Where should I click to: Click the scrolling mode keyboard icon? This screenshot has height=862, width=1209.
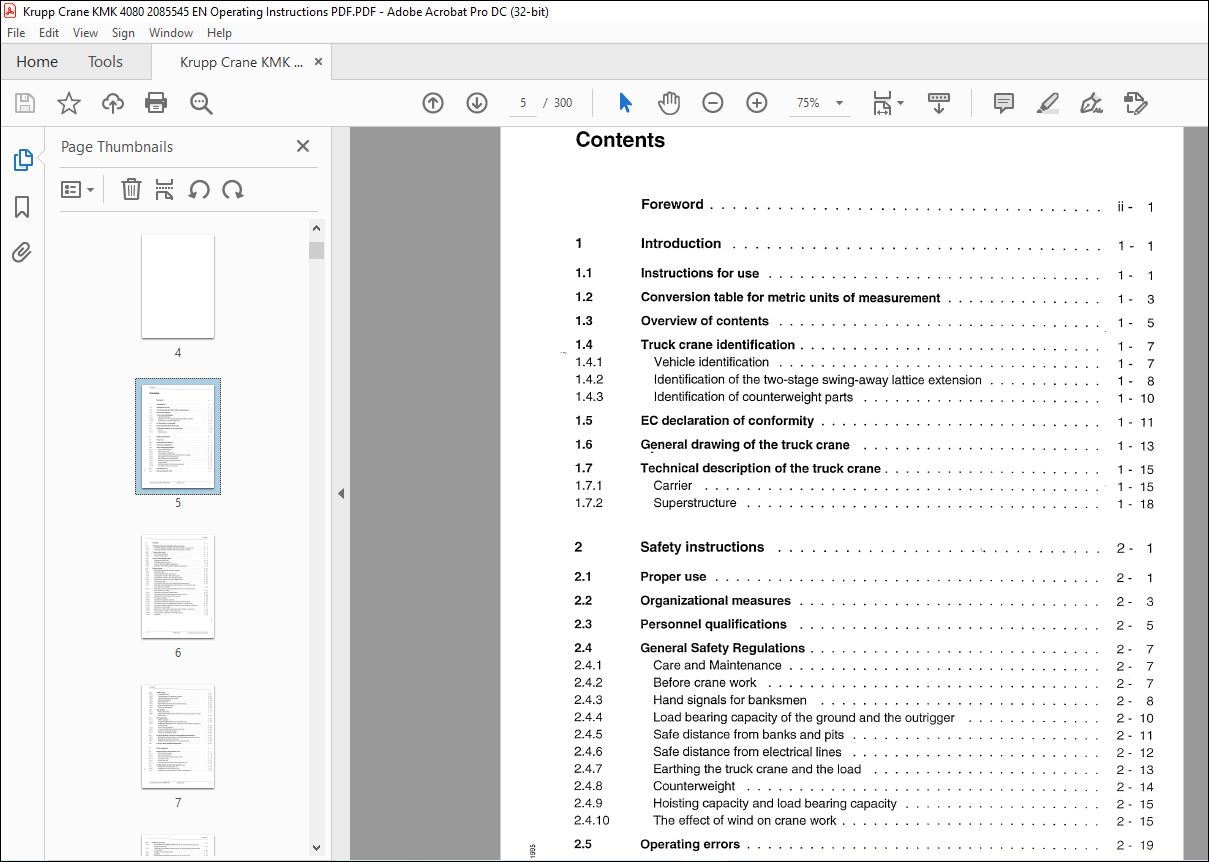[x=939, y=103]
